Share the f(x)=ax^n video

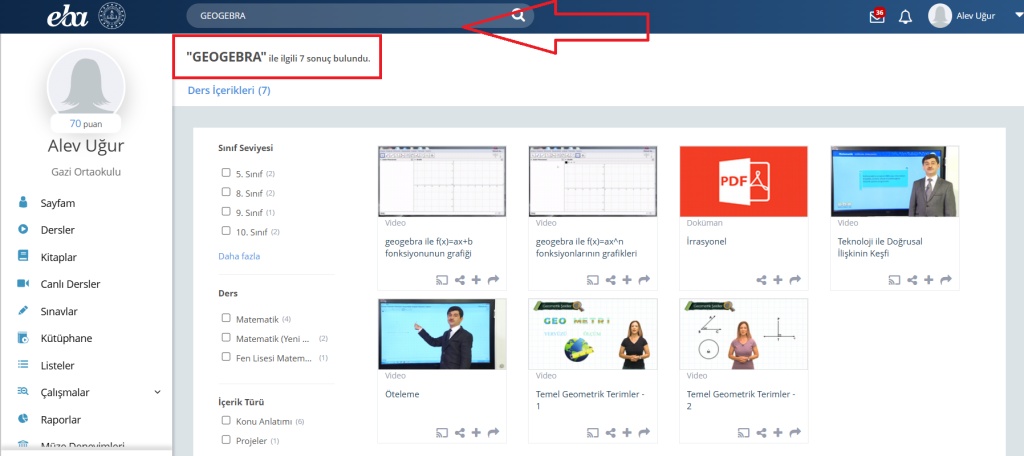611,280
